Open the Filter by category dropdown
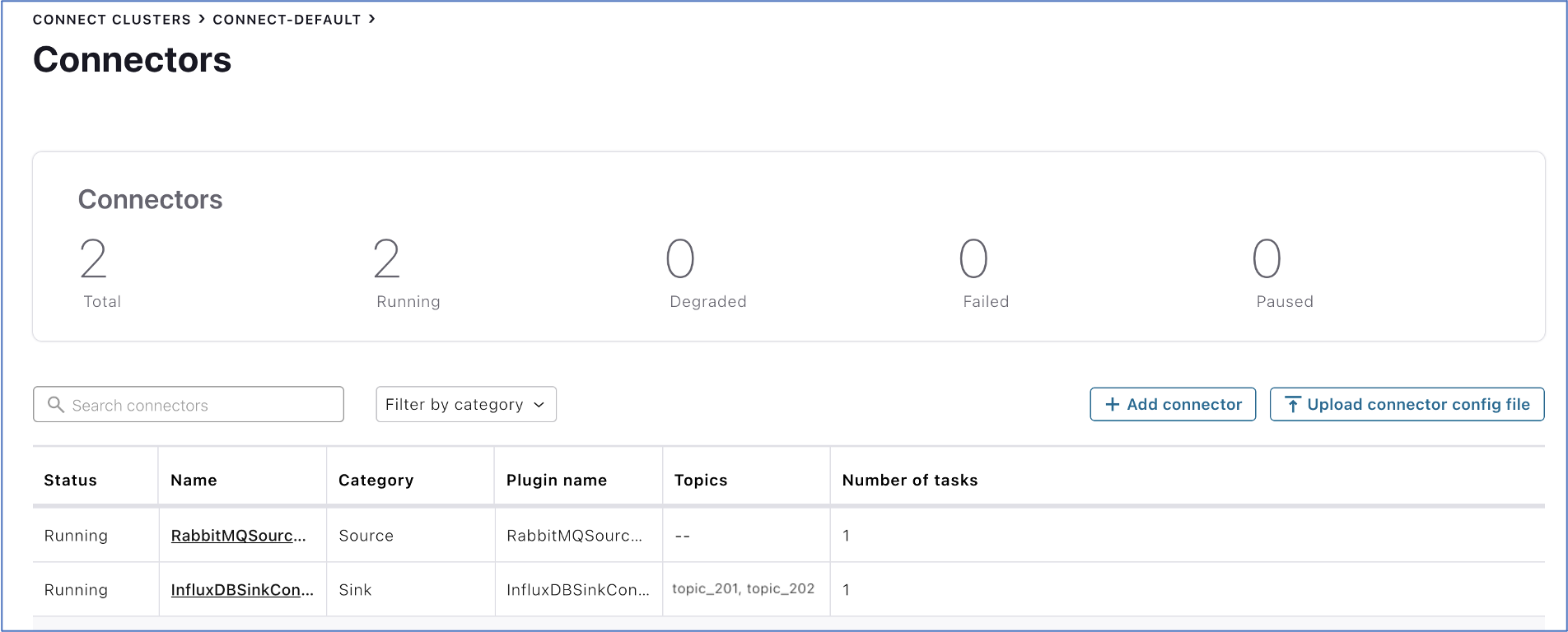Screen dimensions: 1568x632 [x=465, y=405]
